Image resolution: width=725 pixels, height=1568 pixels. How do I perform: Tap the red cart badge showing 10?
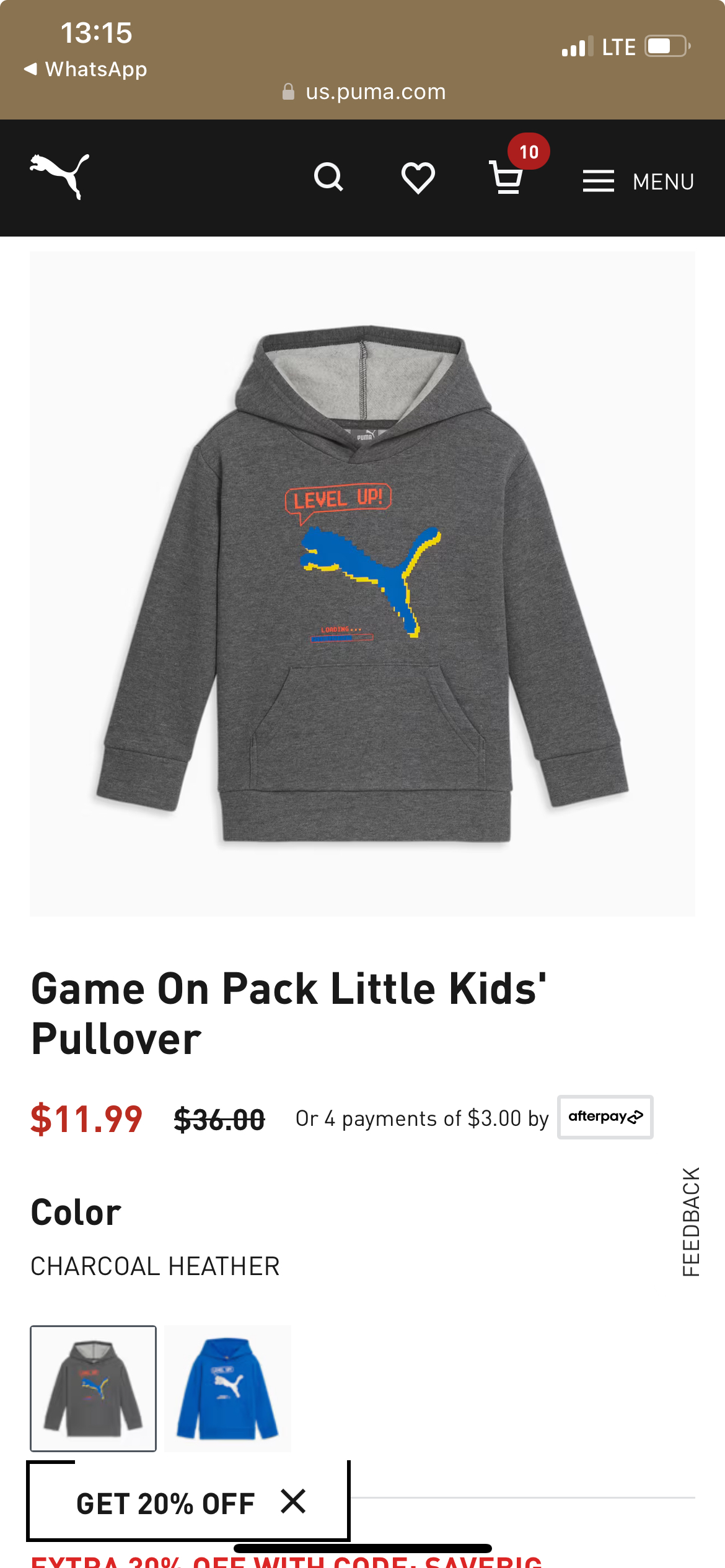click(x=529, y=151)
